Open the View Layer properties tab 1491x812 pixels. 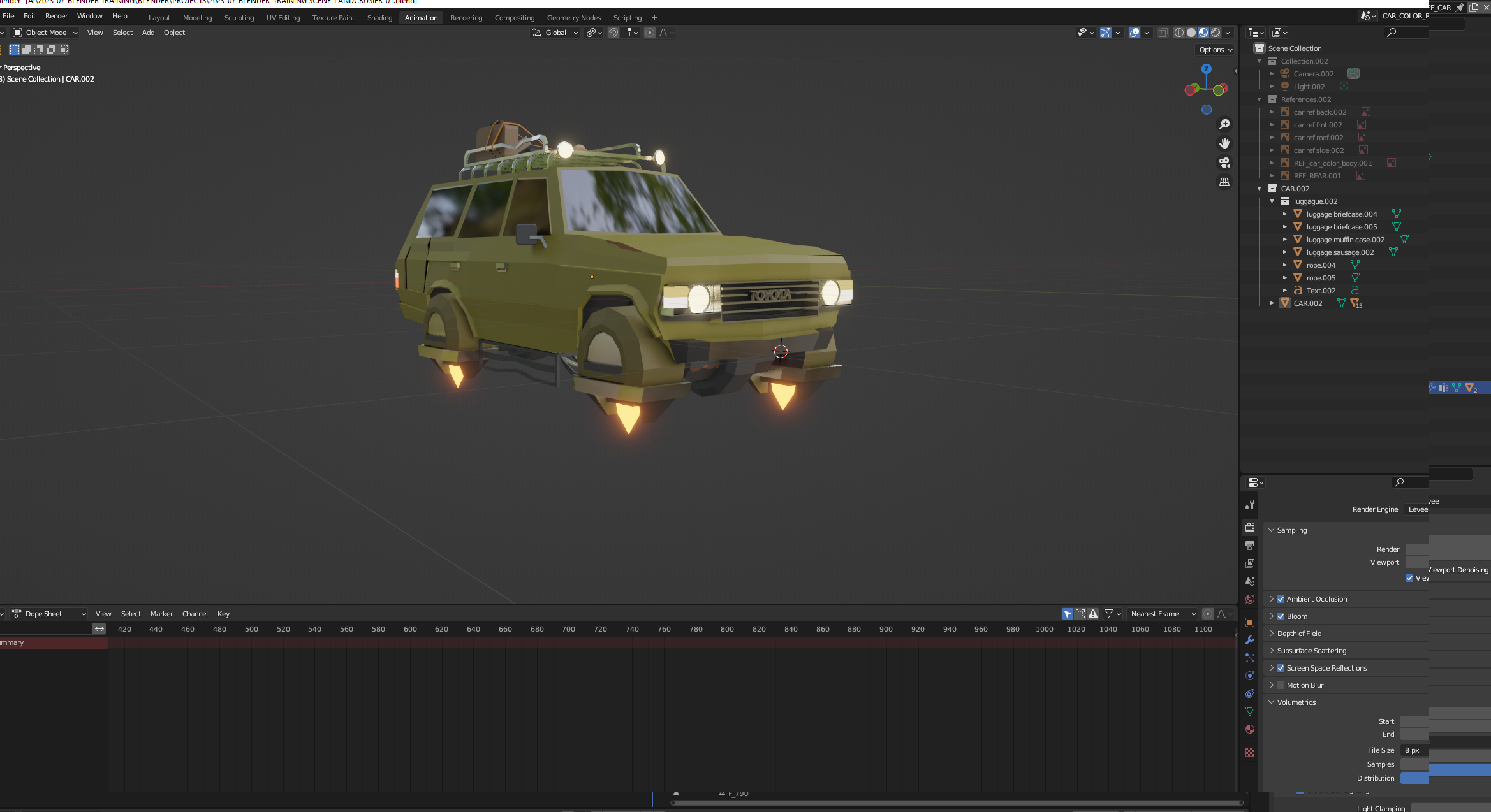pos(1250,563)
